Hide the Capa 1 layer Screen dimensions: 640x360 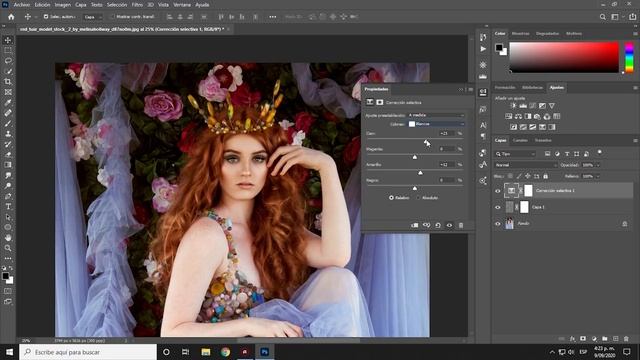[498, 207]
